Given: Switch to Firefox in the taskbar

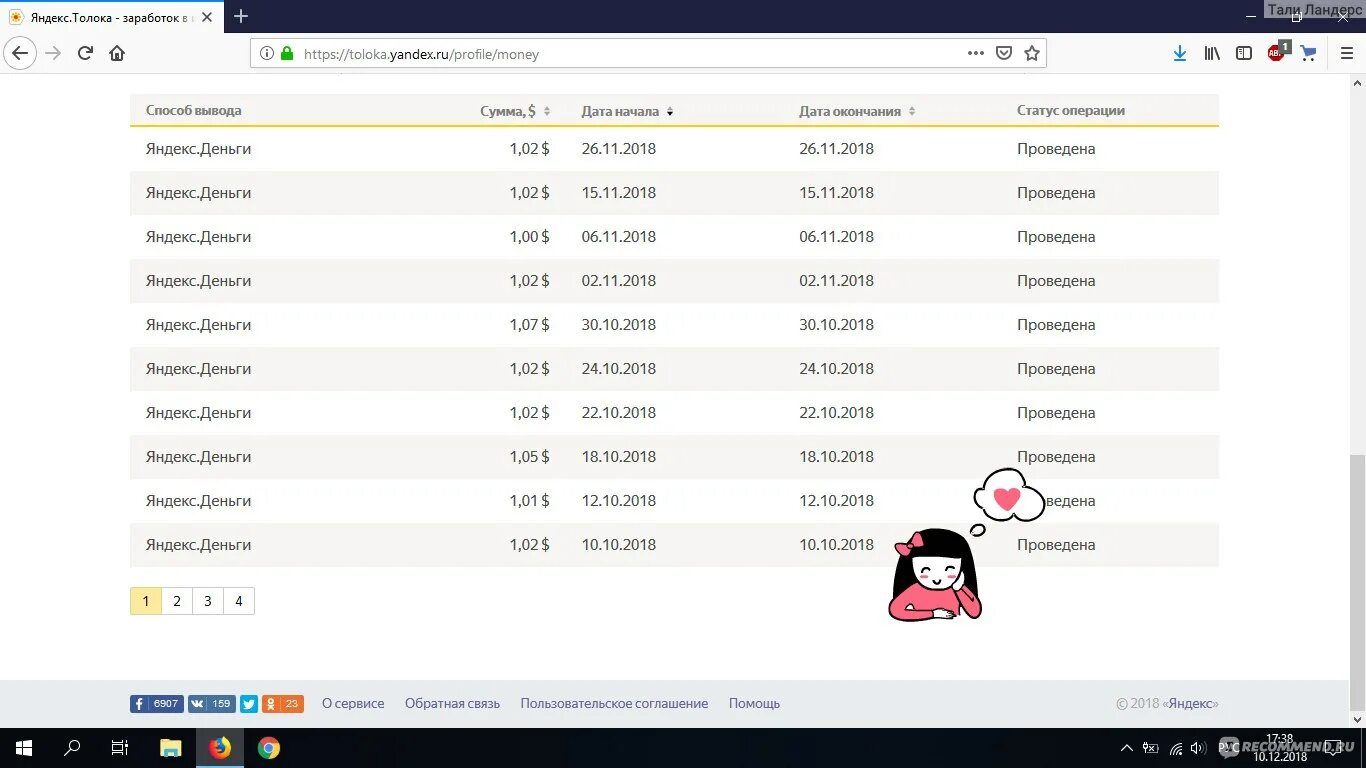Looking at the screenshot, I should (x=220, y=748).
